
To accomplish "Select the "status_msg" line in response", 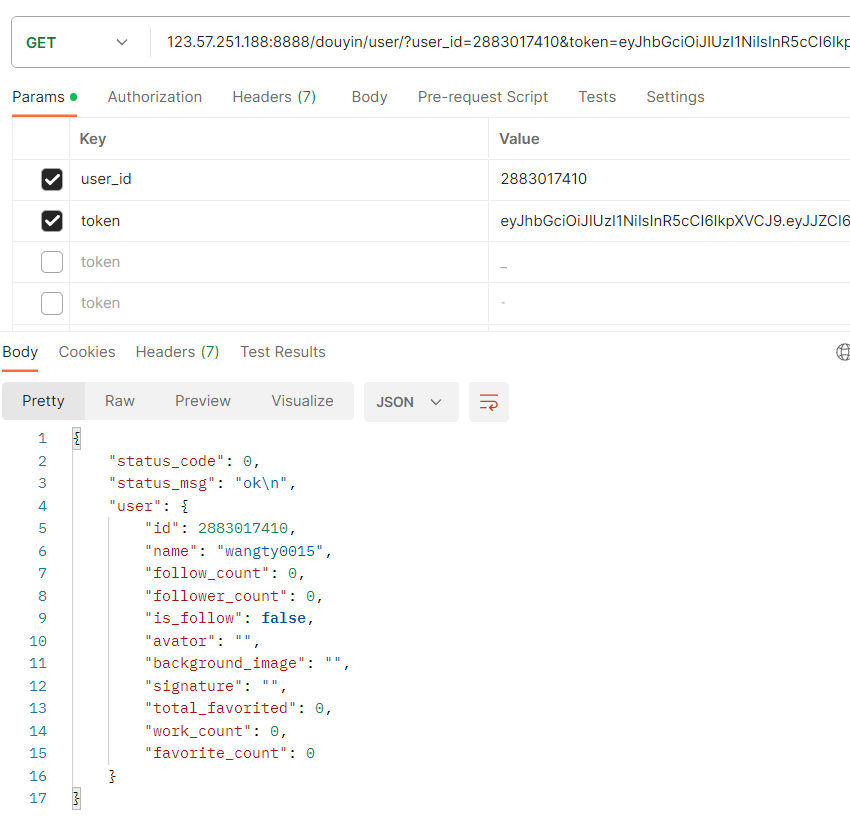I will click(x=203, y=484).
